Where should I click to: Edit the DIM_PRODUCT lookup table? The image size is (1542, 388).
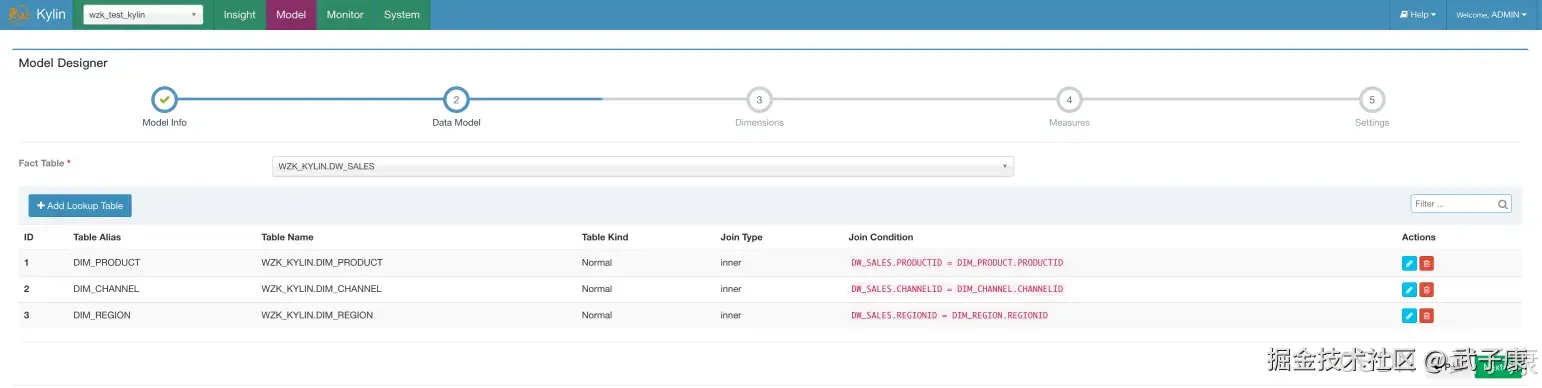1409,263
